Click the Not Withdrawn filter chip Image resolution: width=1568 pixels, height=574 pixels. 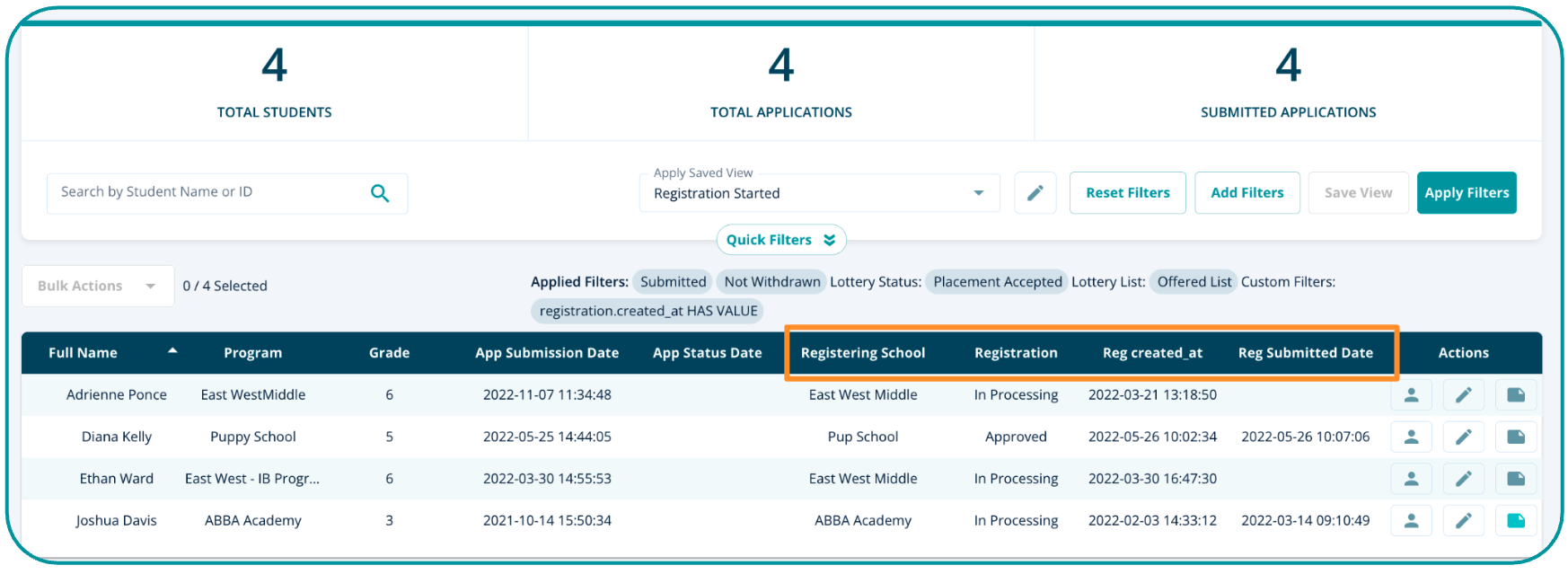click(771, 282)
